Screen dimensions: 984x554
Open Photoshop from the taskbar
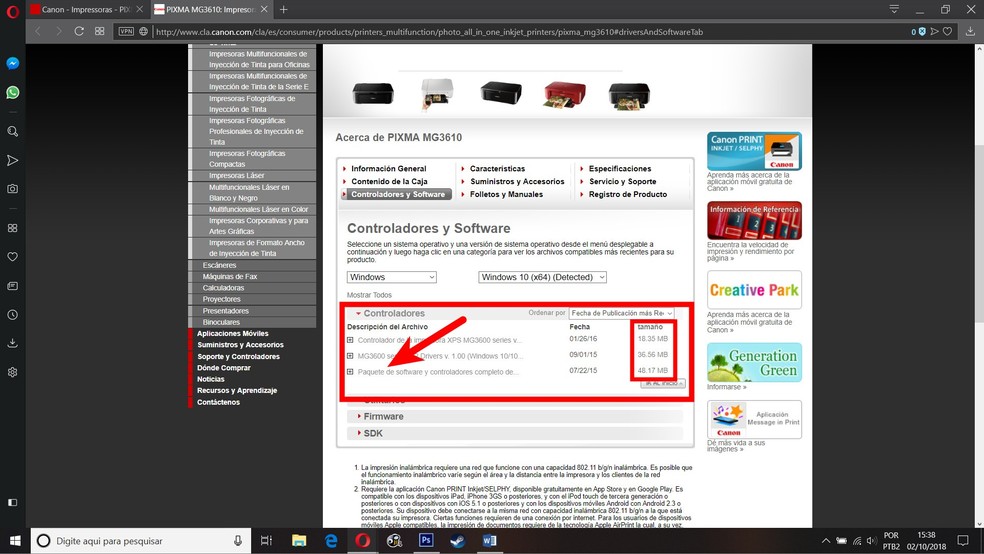(426, 541)
